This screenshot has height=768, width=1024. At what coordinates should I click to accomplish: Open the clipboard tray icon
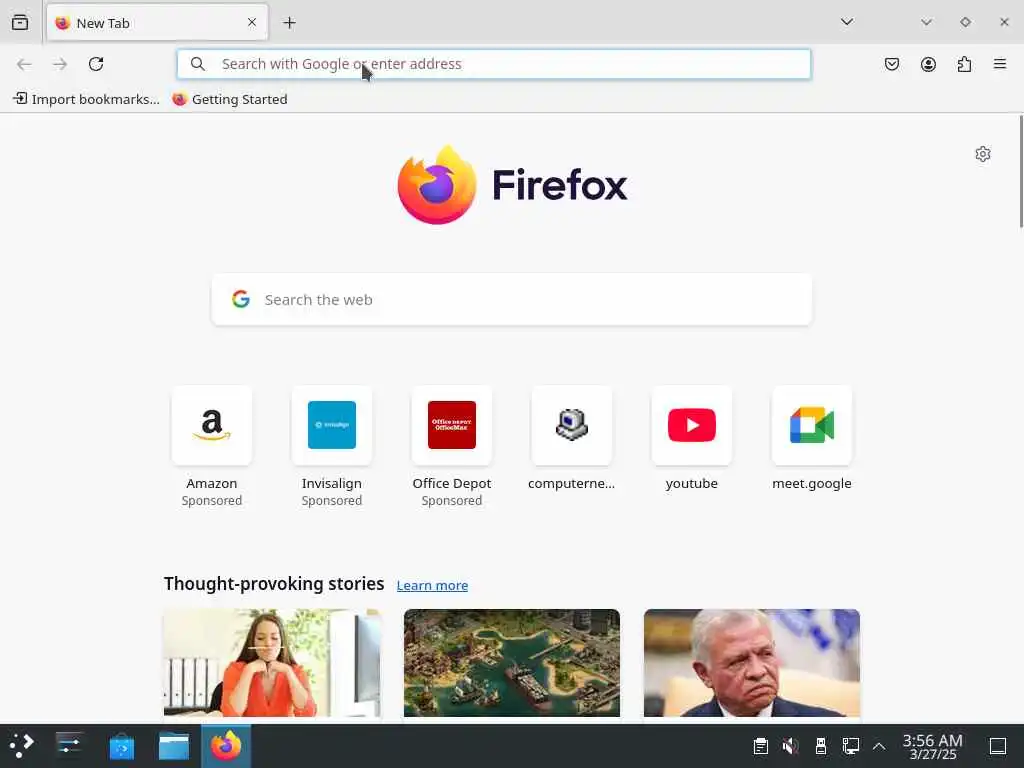(761, 746)
